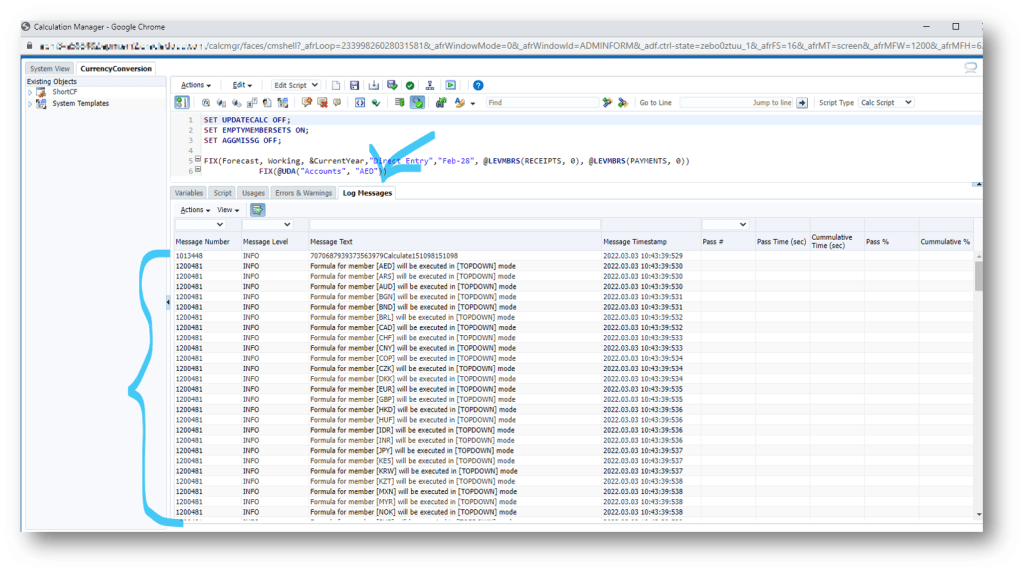Switch to the System View tab
Screen dimensions: 1036x588
point(50,68)
